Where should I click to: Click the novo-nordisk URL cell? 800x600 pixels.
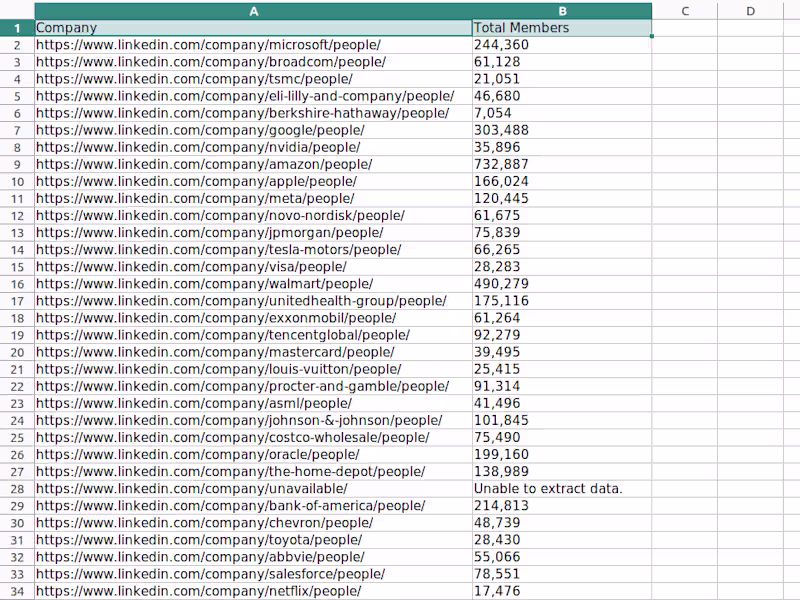[x=254, y=216]
